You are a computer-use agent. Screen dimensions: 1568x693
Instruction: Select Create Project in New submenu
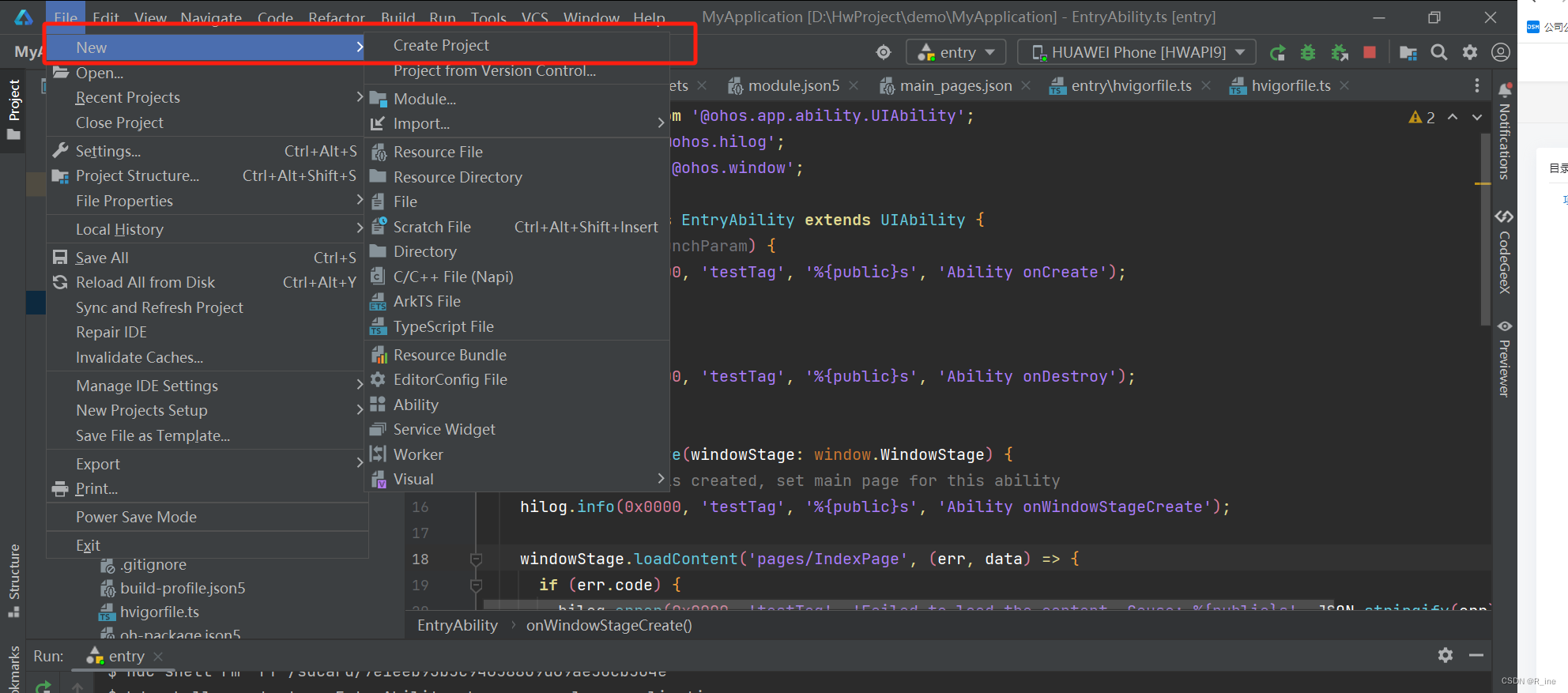517,45
